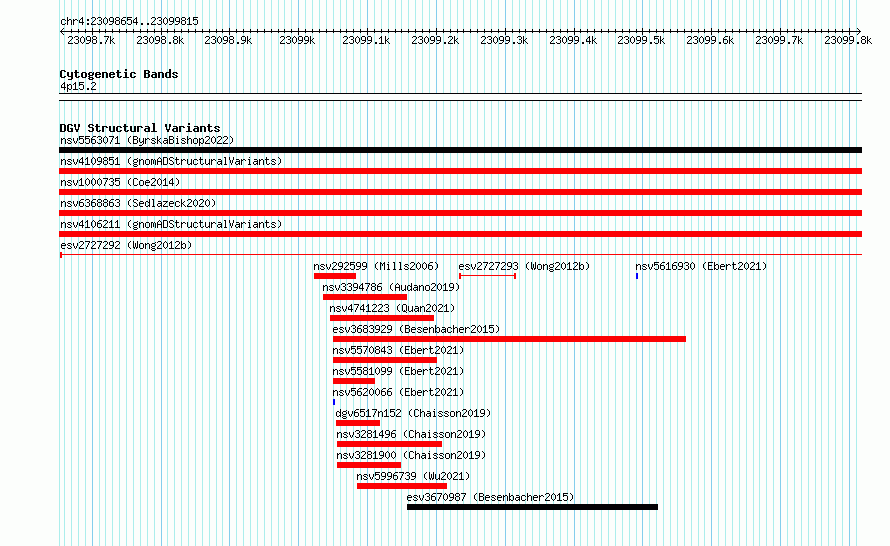The width and height of the screenshot is (890, 546).
Task: Click the 23098.7k ruler tick label
Action: (91, 40)
